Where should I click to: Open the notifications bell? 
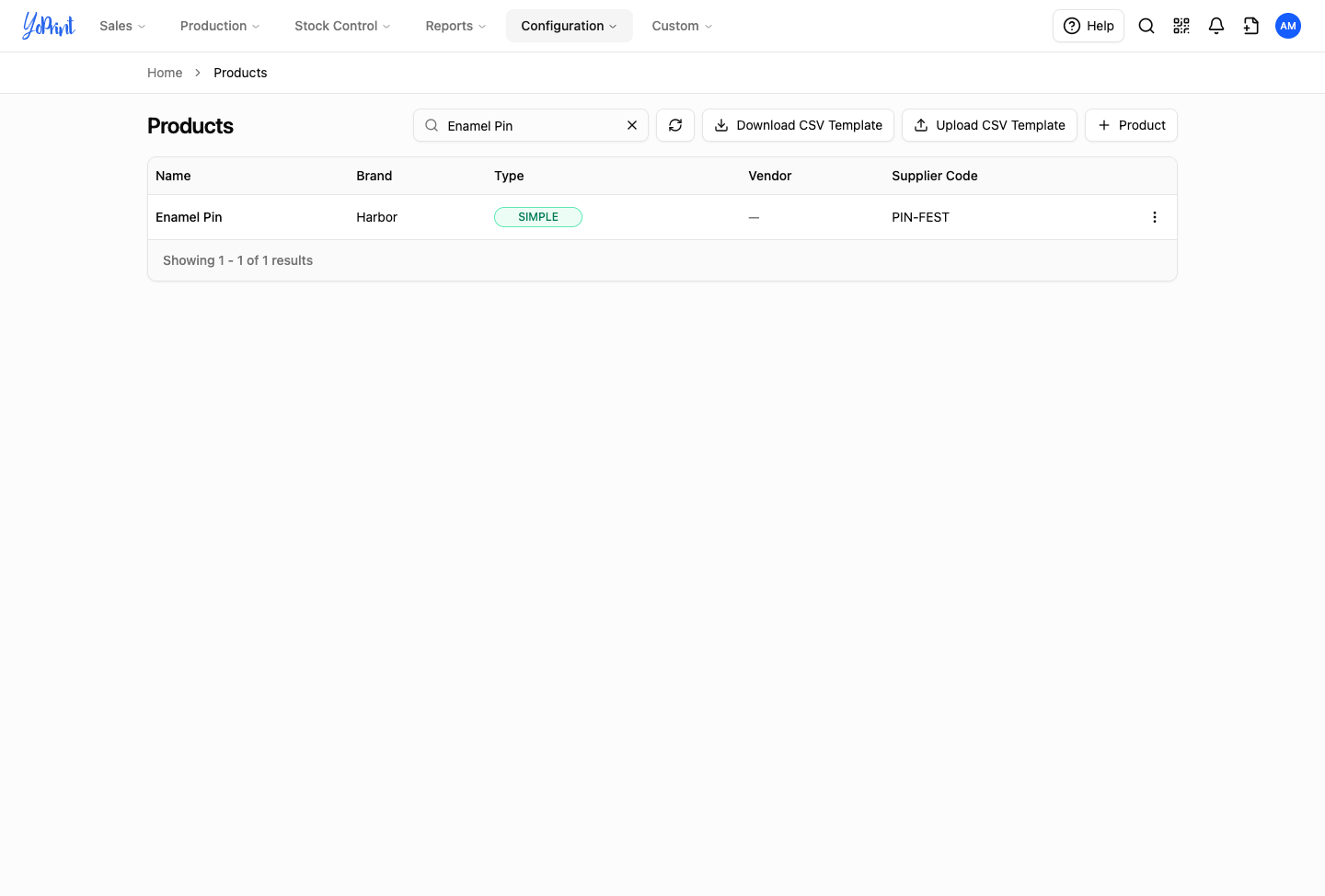1216,26
